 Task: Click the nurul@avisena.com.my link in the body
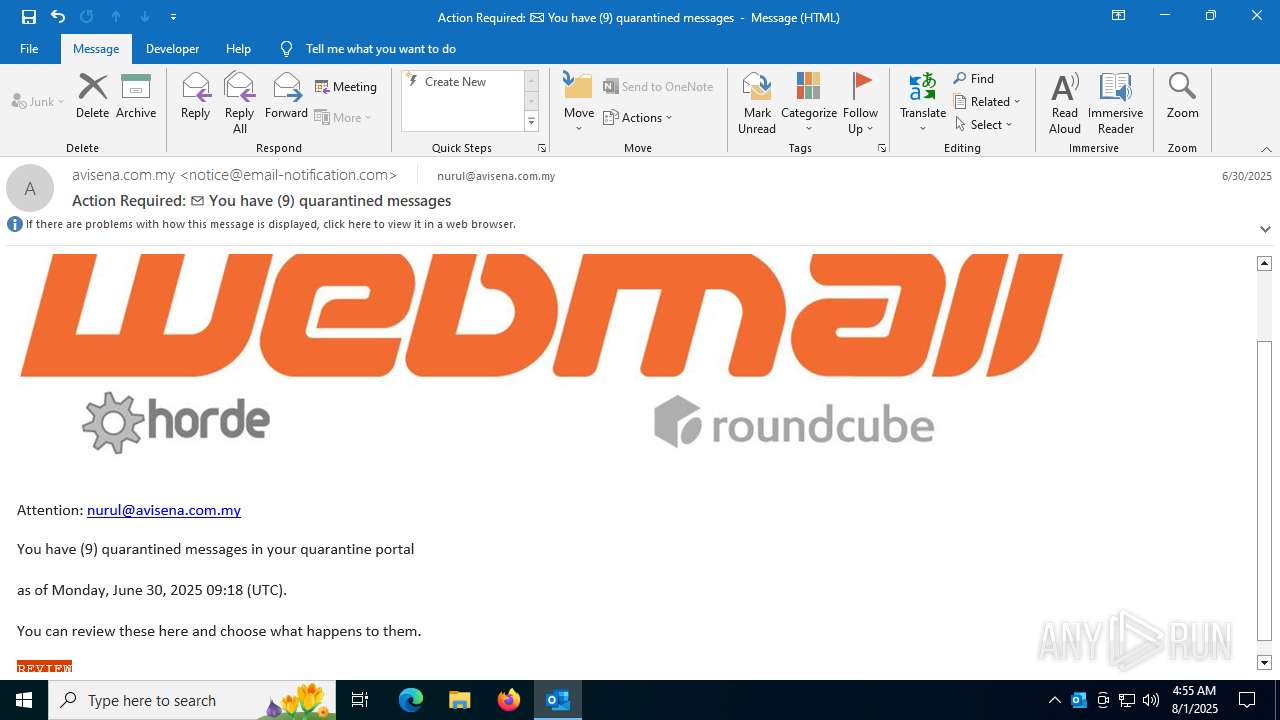pos(164,510)
